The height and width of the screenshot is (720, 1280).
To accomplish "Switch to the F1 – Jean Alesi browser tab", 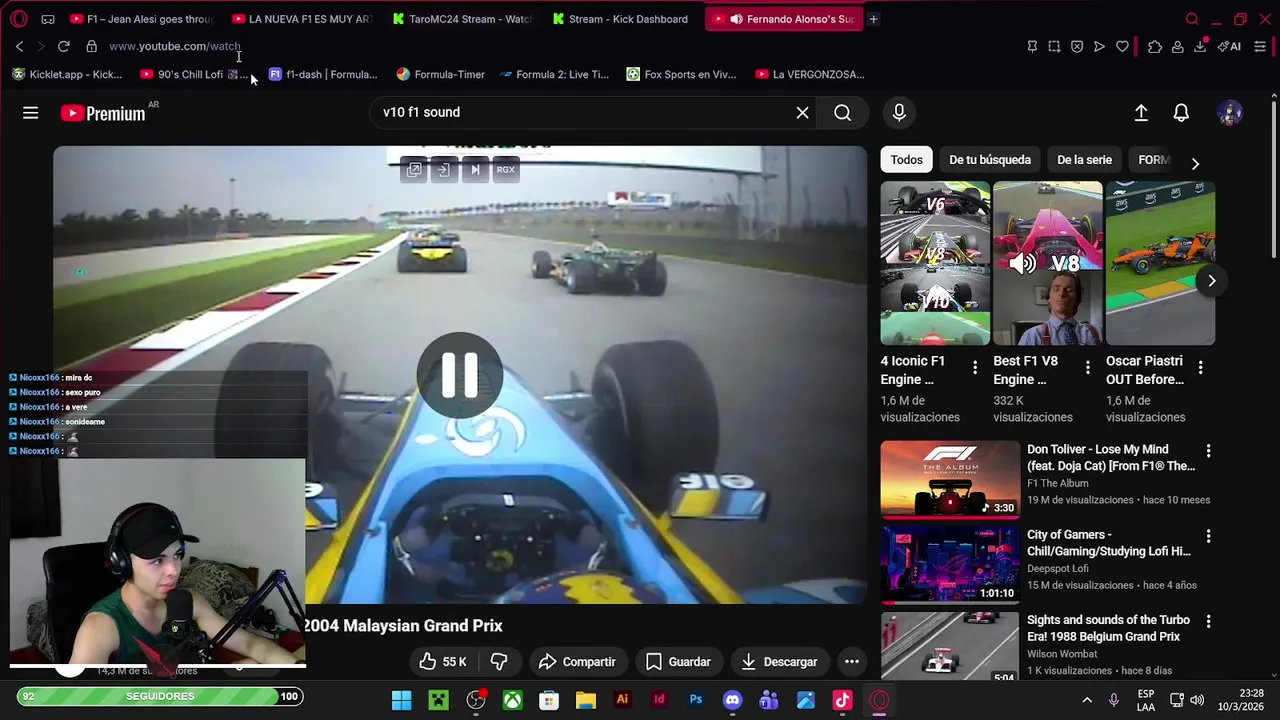I will pos(141,19).
